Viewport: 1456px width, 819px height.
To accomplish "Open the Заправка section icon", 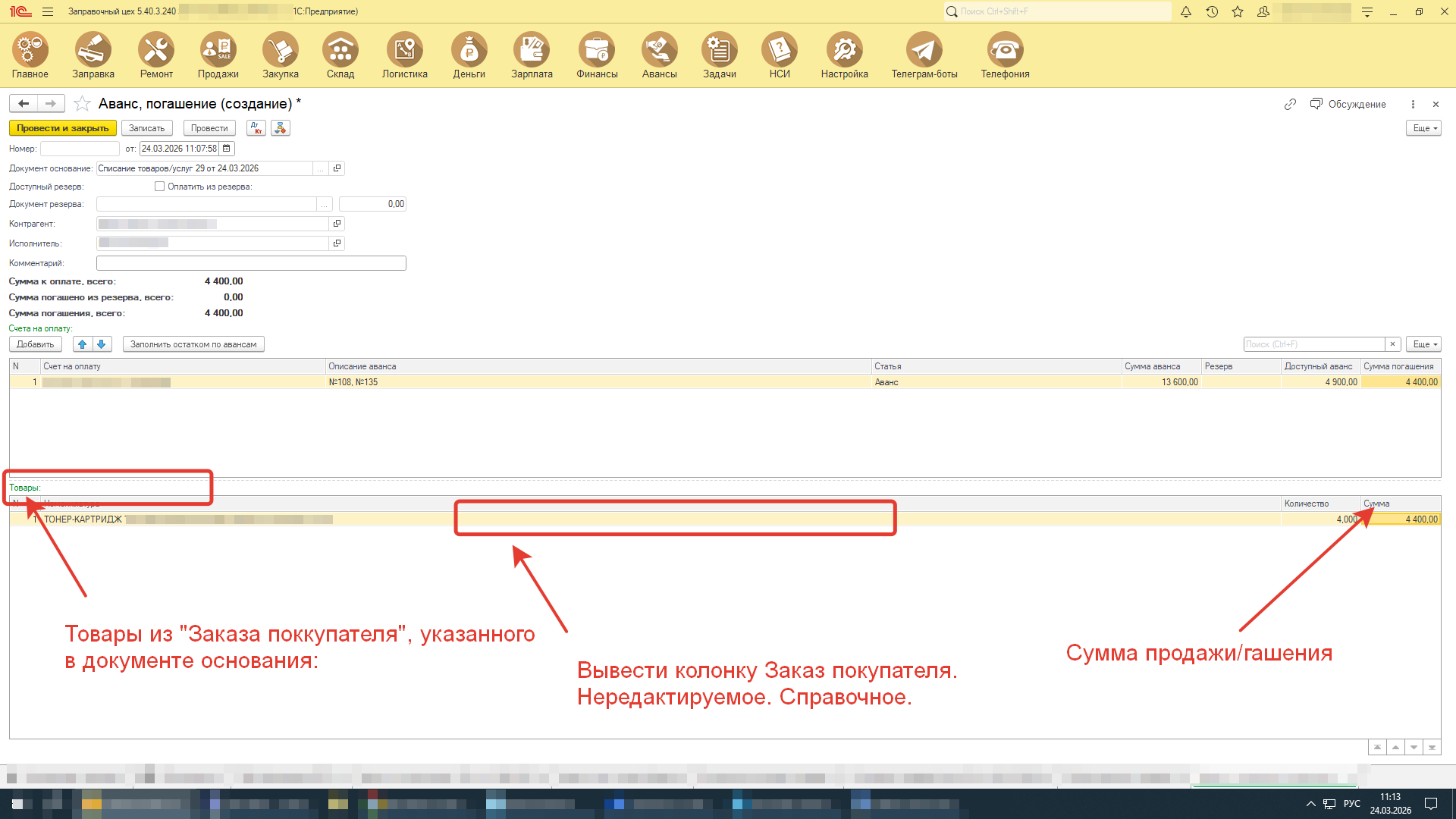I will [x=93, y=50].
